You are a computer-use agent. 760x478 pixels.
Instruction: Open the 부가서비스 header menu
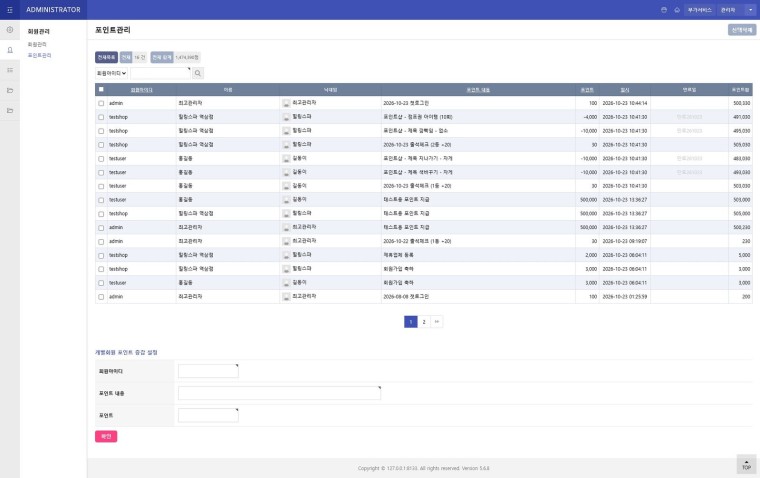(x=699, y=10)
